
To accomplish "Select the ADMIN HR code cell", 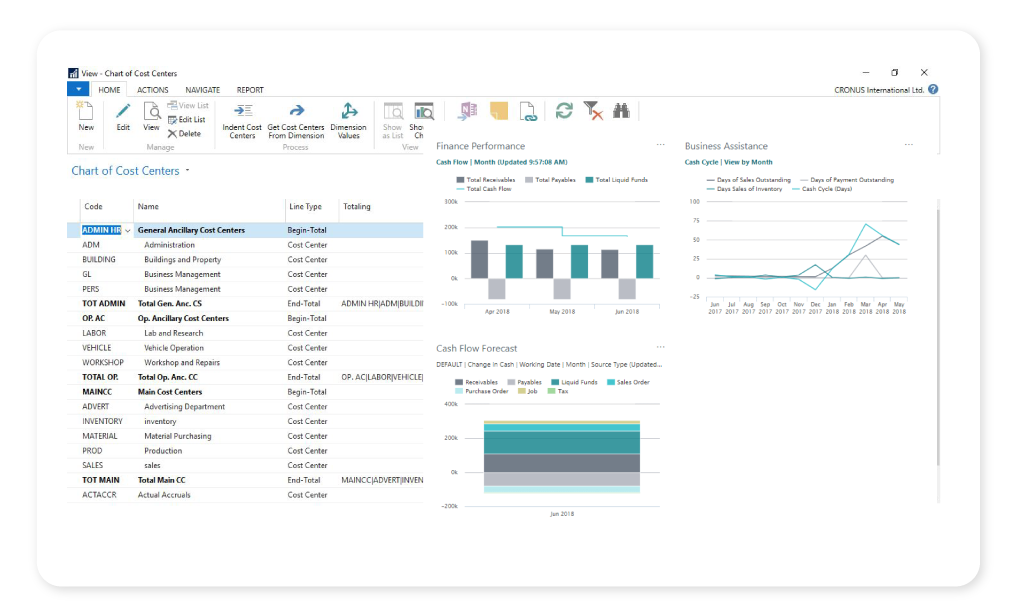I will click(101, 231).
